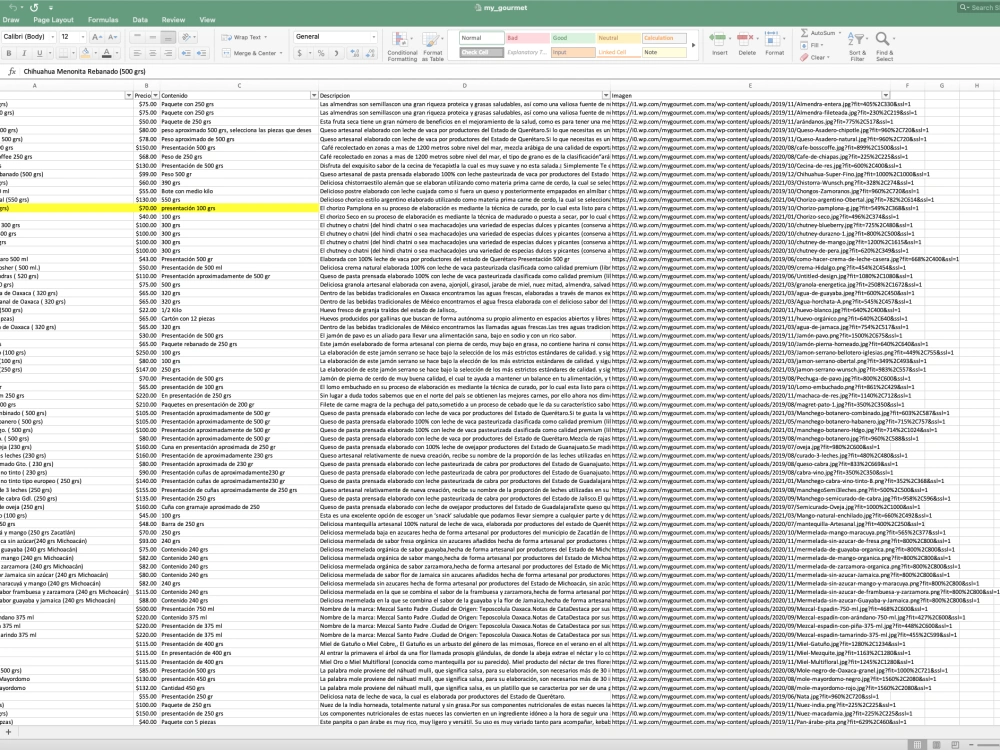The width and height of the screenshot is (1000, 750).
Task: Open the Formulas tab
Action: [103, 20]
